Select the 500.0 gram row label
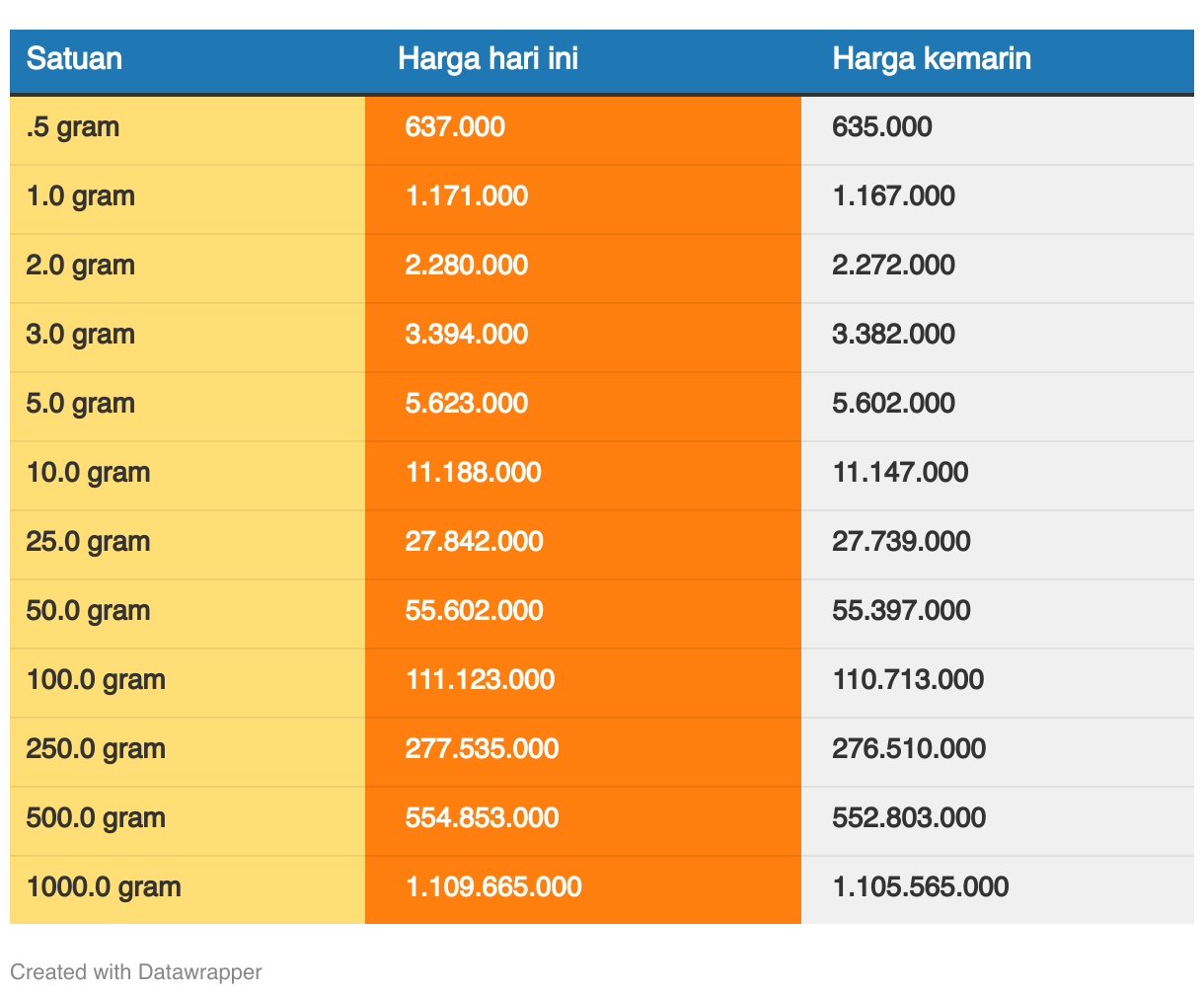Viewport: 1204px width, 995px height. 96,818
